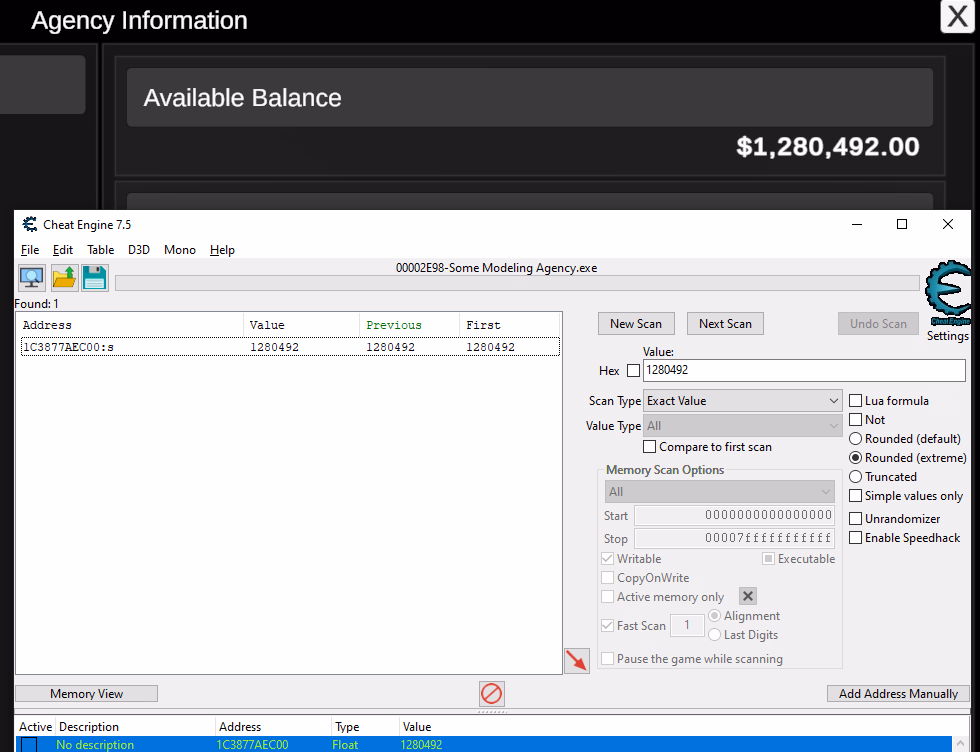980x752 pixels.
Task: Open the Edit menu
Action: point(62,250)
